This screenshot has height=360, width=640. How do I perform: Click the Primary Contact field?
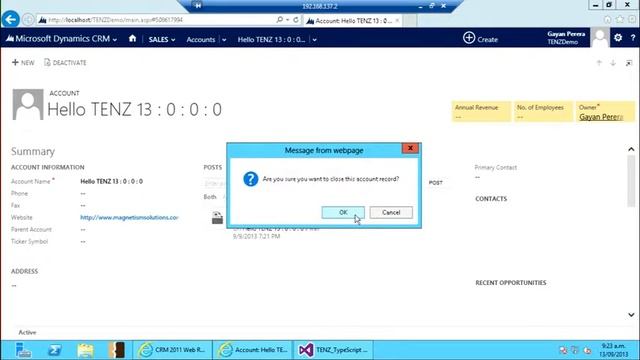(496, 172)
